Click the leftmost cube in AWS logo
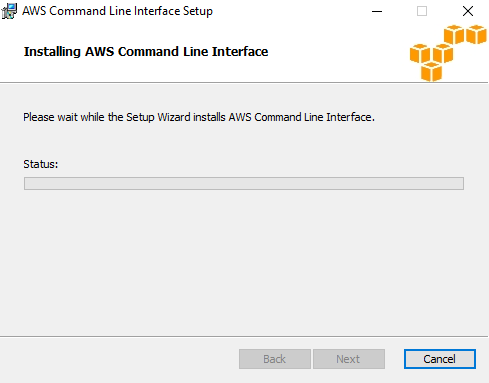489x383 pixels. point(420,53)
